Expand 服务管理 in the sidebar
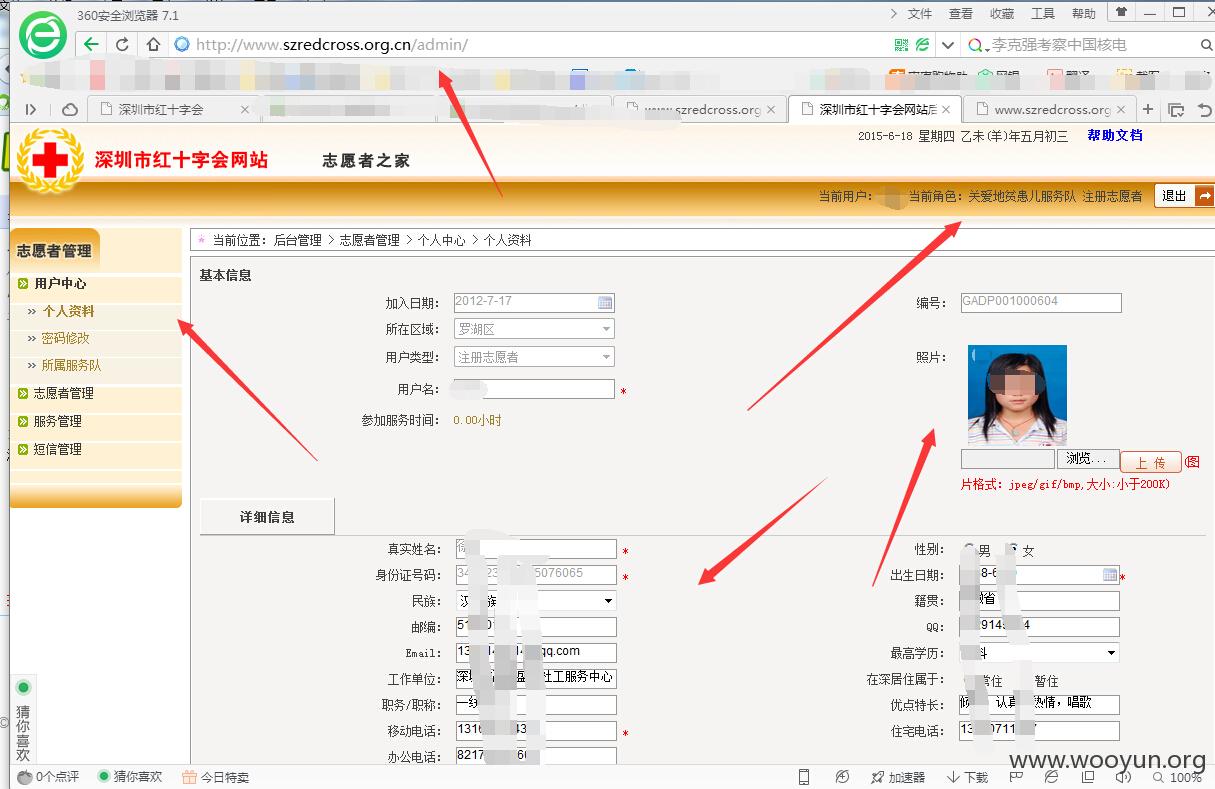Screen dimensions: 1215x789 click(x=57, y=422)
